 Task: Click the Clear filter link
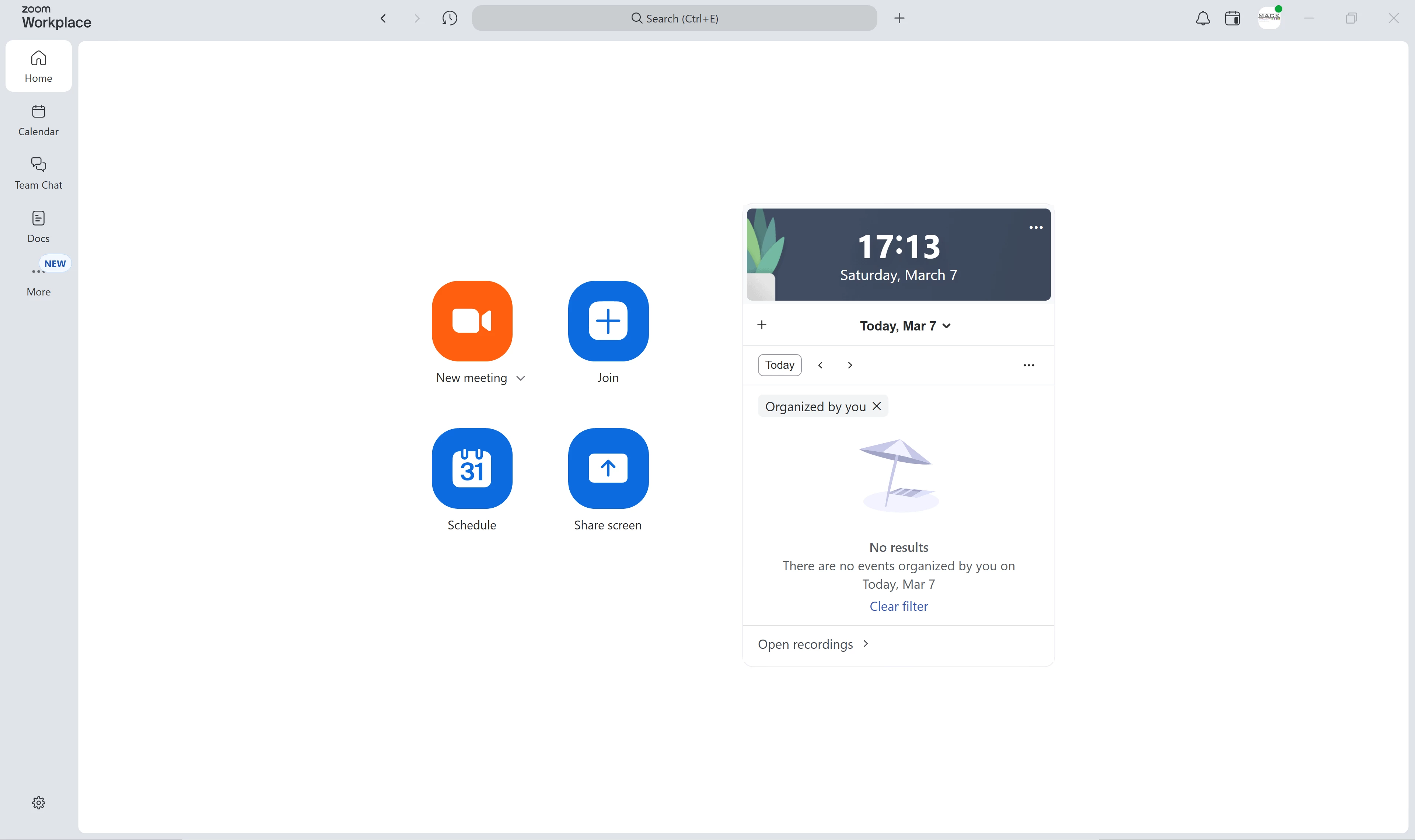tap(898, 606)
